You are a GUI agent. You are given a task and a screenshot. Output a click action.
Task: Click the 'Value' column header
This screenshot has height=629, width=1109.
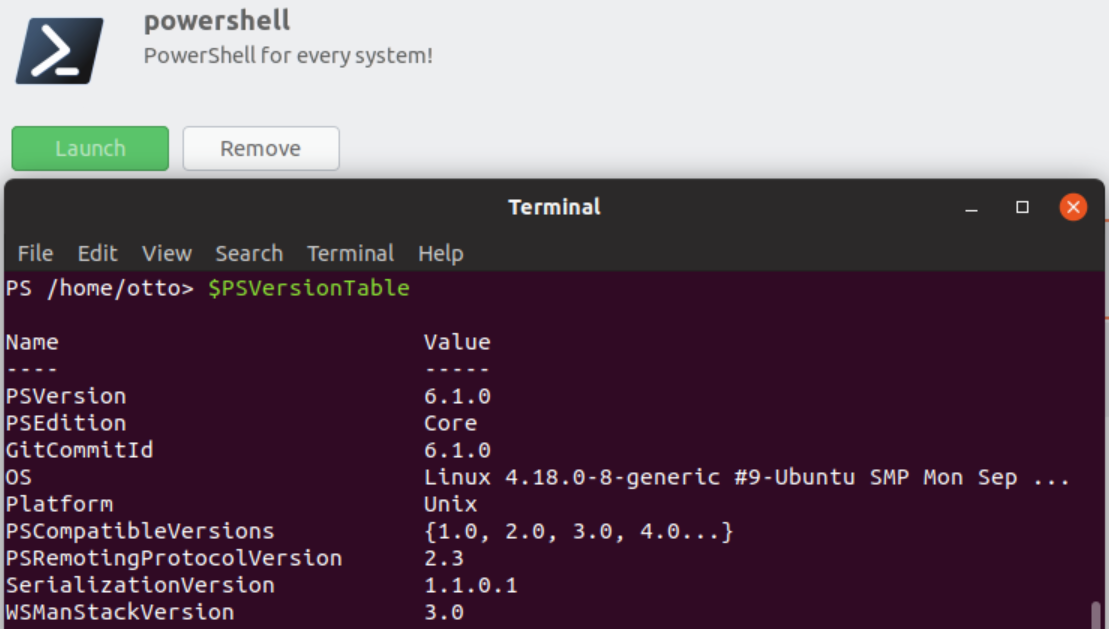457,342
